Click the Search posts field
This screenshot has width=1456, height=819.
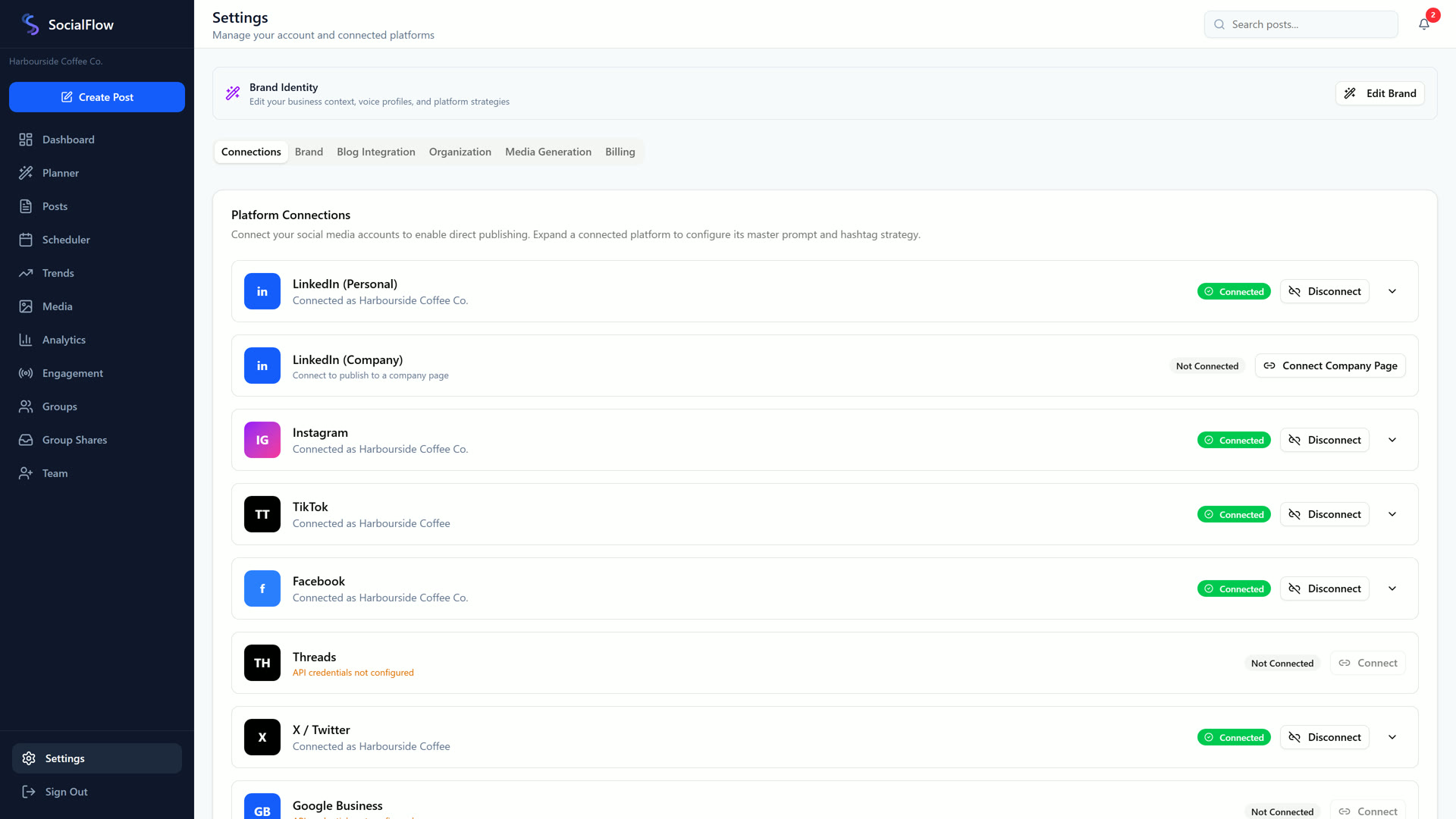(x=1301, y=24)
